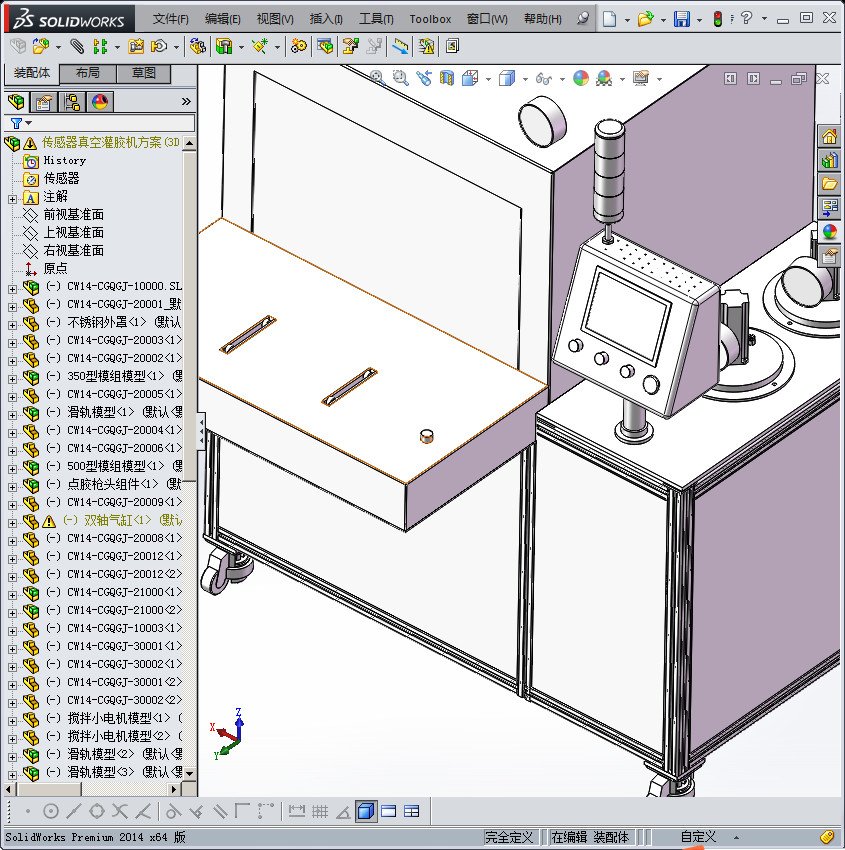Click the Display Style cube icon
Image resolution: width=845 pixels, height=850 pixels.
507,79
